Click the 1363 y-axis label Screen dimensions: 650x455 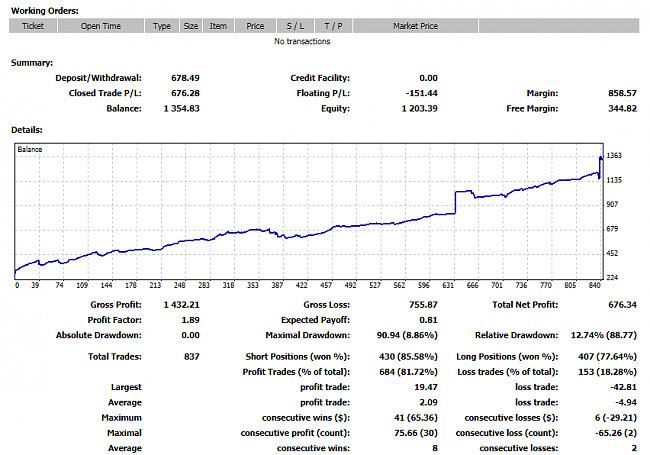[x=614, y=155]
